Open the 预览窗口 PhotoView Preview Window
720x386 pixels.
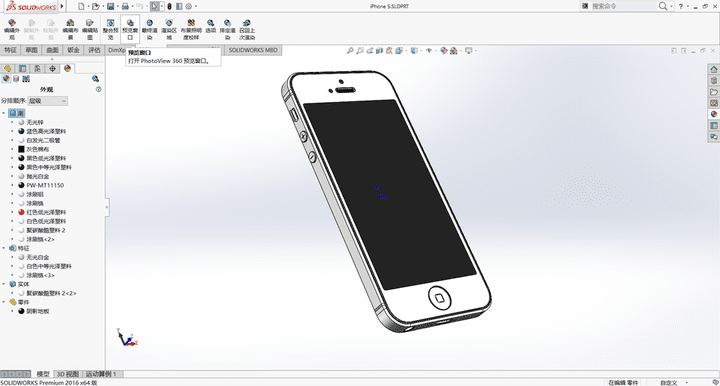click(130, 29)
